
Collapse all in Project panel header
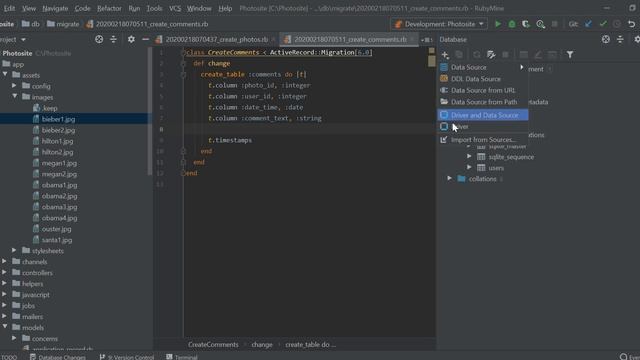point(113,39)
